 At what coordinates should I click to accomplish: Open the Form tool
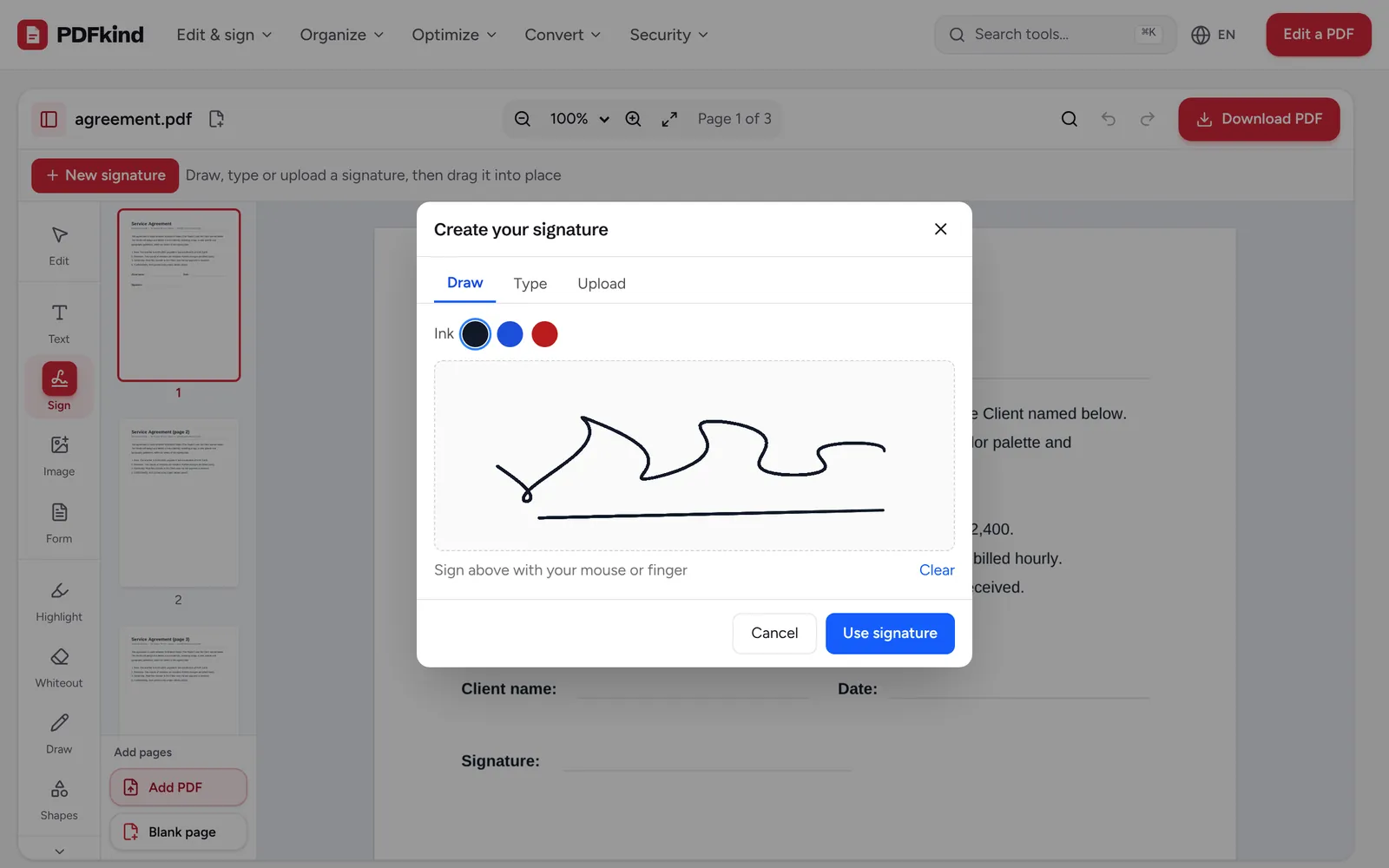tap(59, 523)
